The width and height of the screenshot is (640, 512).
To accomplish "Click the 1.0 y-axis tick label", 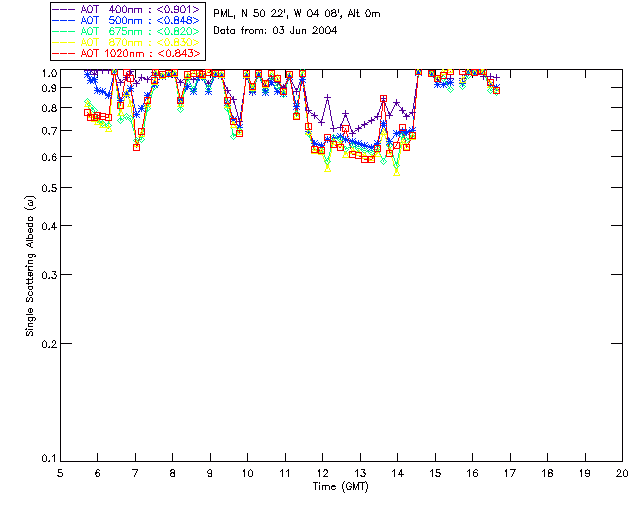I will [49, 73].
